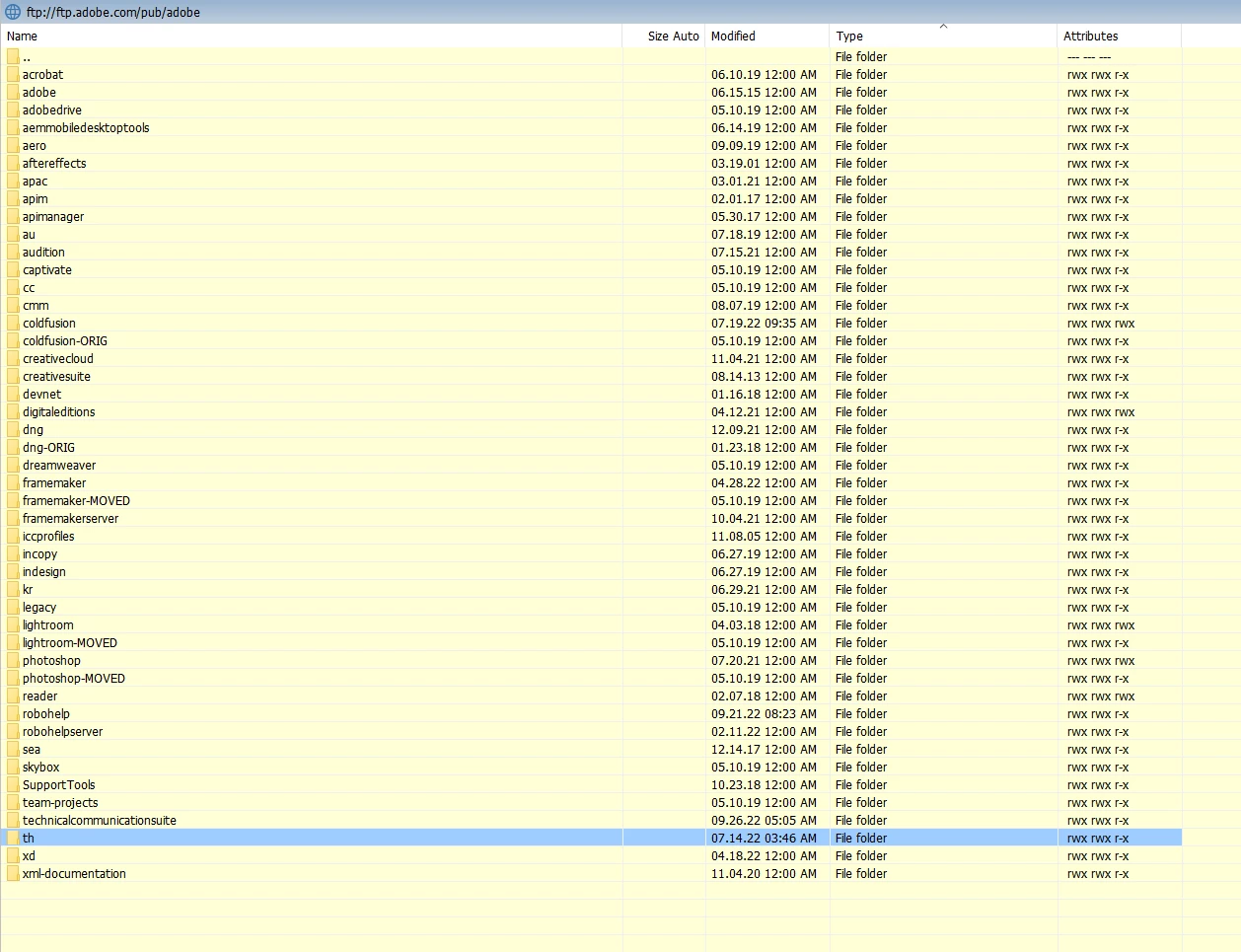This screenshot has height=952, width=1241.
Task: Click the SupportTools folder icon
Action: (13, 784)
